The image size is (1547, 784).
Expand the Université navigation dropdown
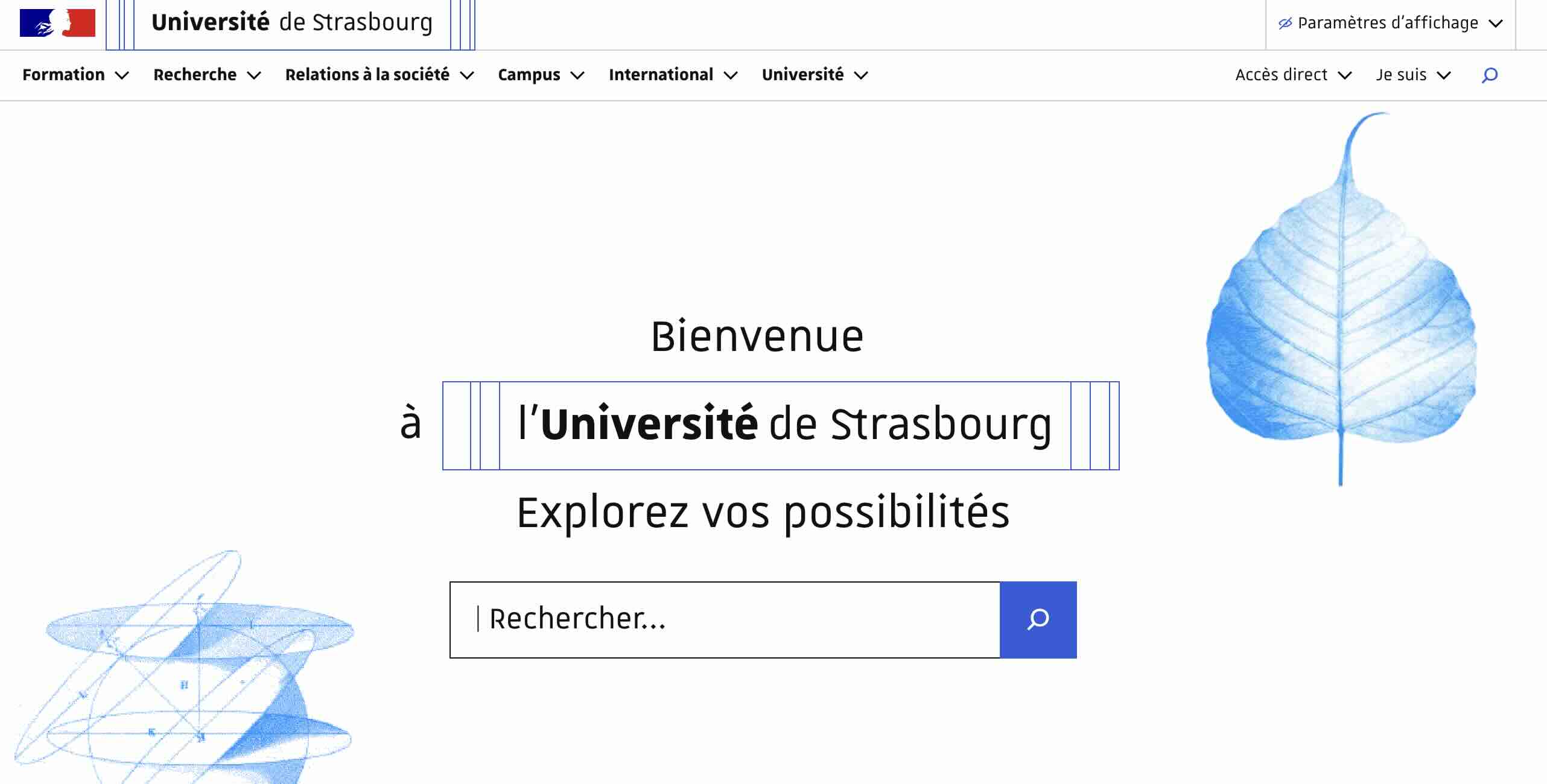[x=803, y=75]
